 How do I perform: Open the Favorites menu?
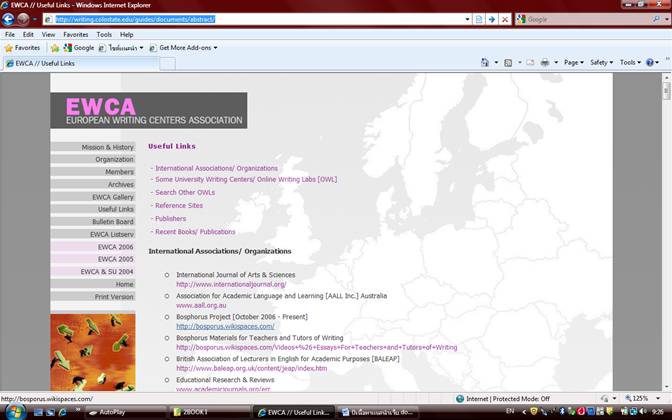tap(75, 34)
